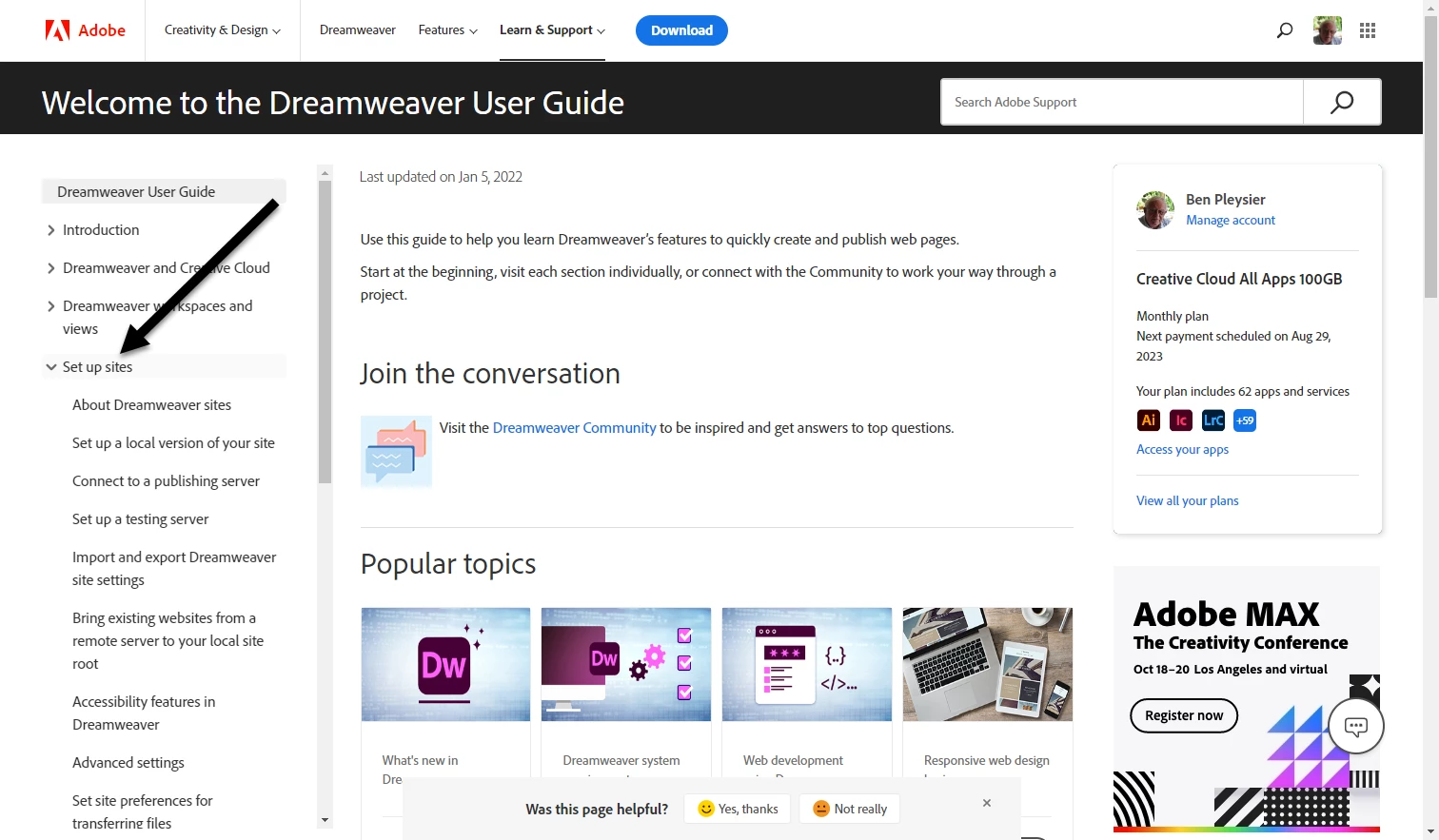Answer Yes, thanks to helpful prompt
Viewport: 1439px width, 840px height.
738,809
